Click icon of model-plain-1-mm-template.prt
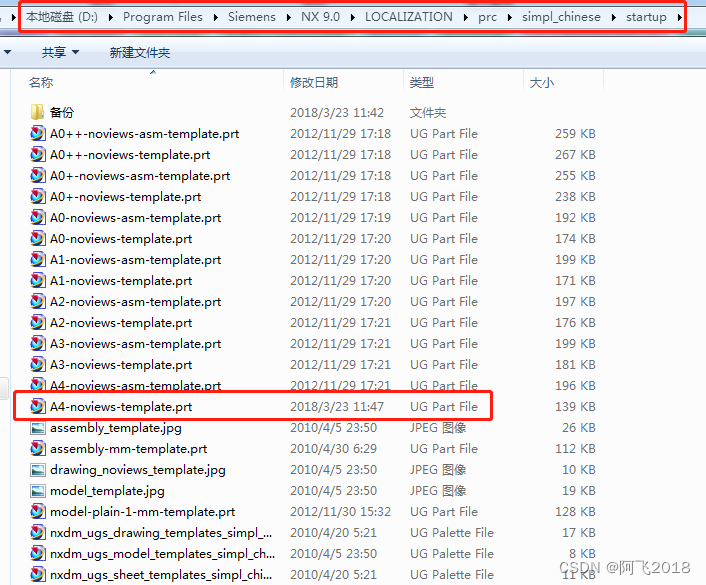Image resolution: width=706 pixels, height=585 pixels. 37,512
